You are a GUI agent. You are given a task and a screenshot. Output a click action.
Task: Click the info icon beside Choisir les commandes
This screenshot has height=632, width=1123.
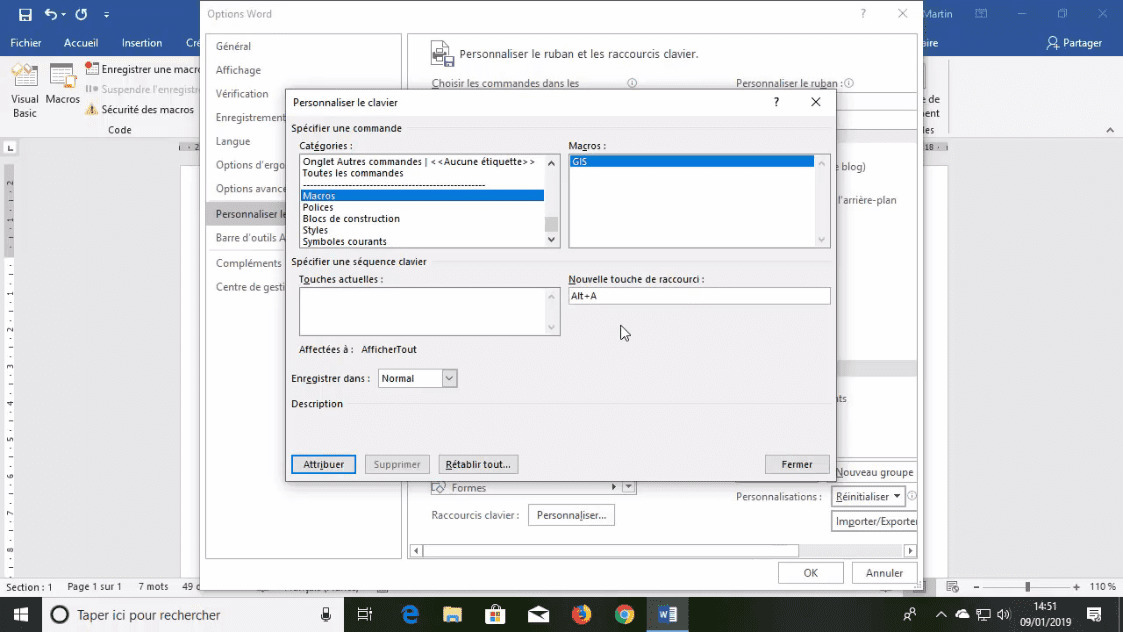tap(632, 83)
